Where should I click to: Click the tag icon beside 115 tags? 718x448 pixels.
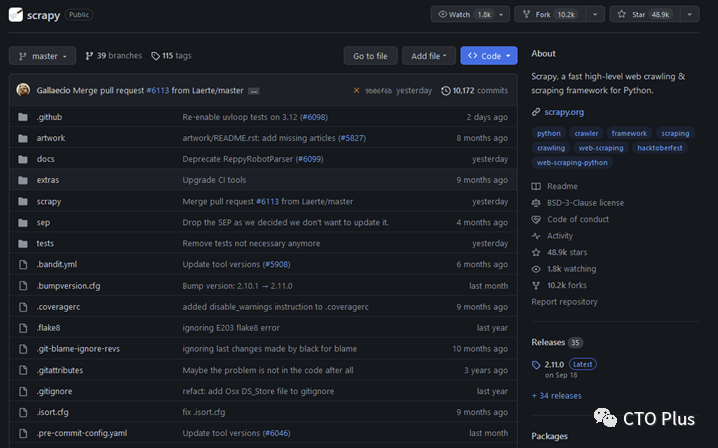[x=156, y=56]
